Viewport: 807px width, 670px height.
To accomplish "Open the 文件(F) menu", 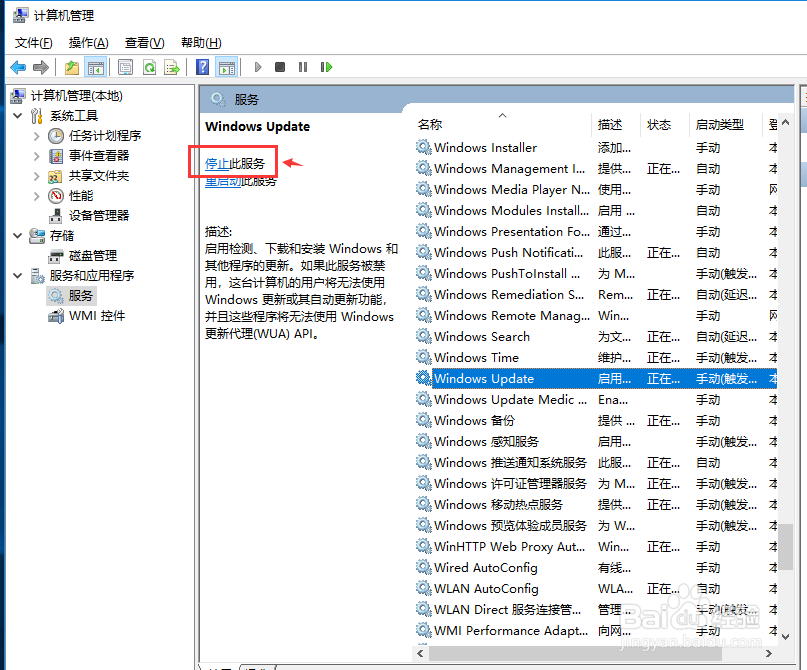I will (33, 43).
